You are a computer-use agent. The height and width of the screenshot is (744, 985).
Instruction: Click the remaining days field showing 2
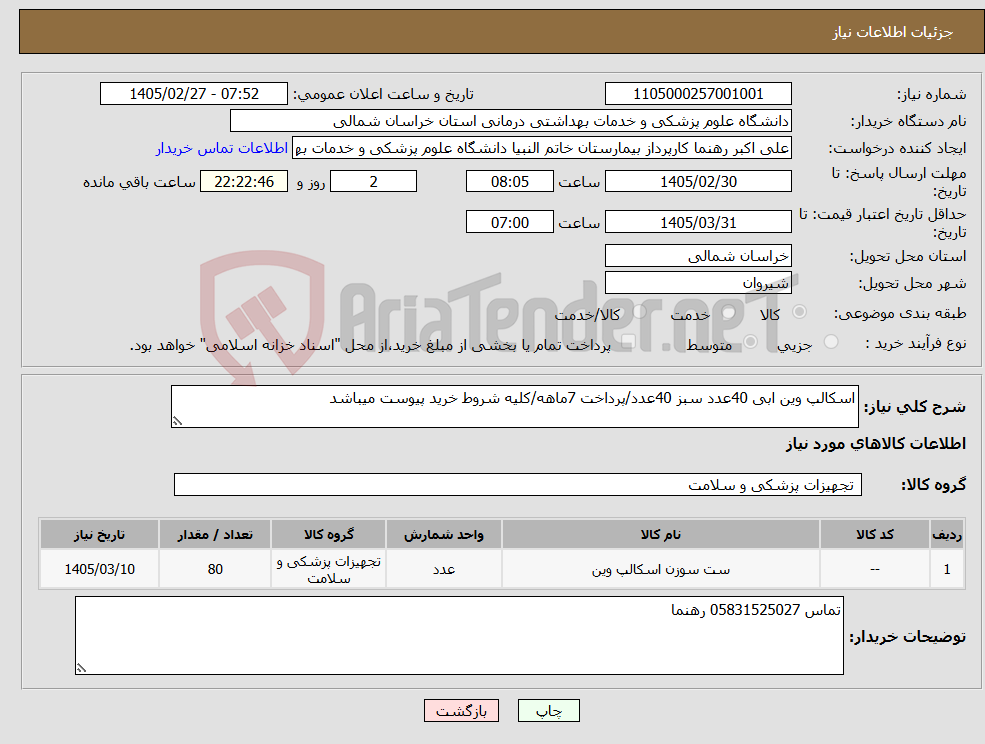coord(373,182)
